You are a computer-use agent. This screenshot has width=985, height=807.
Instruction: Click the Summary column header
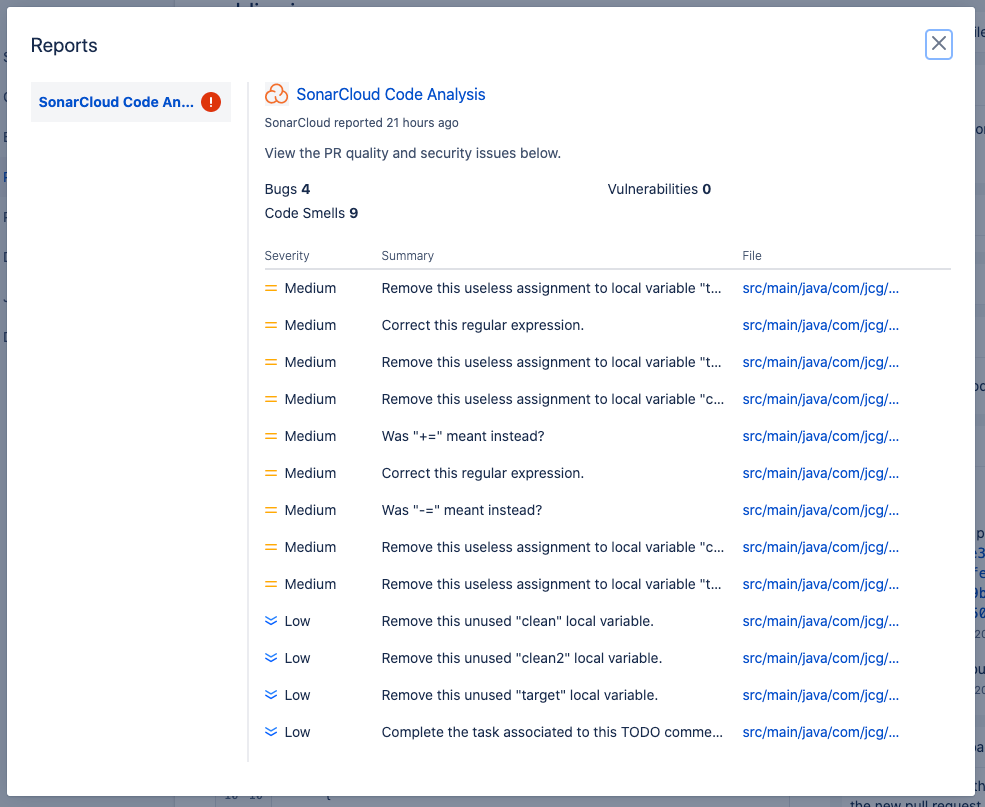pyautogui.click(x=408, y=256)
